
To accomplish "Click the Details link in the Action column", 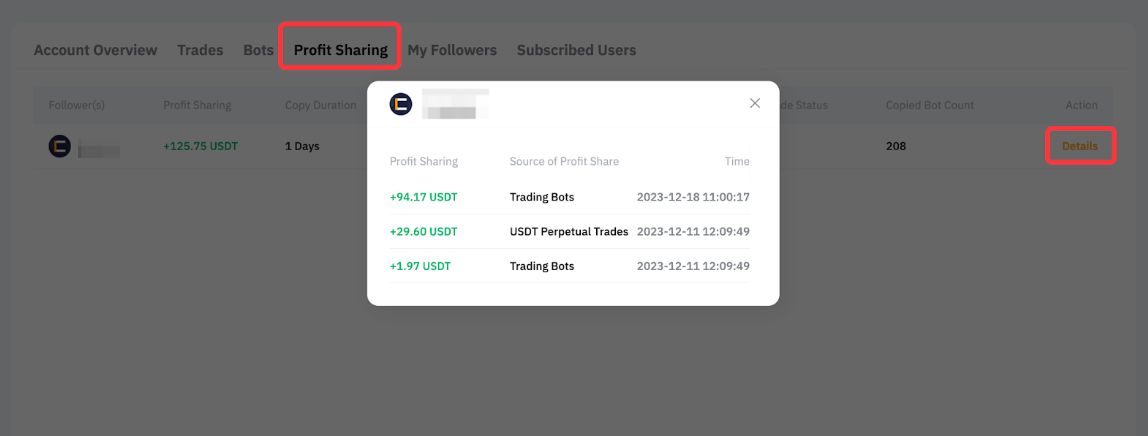I will (x=1080, y=146).
